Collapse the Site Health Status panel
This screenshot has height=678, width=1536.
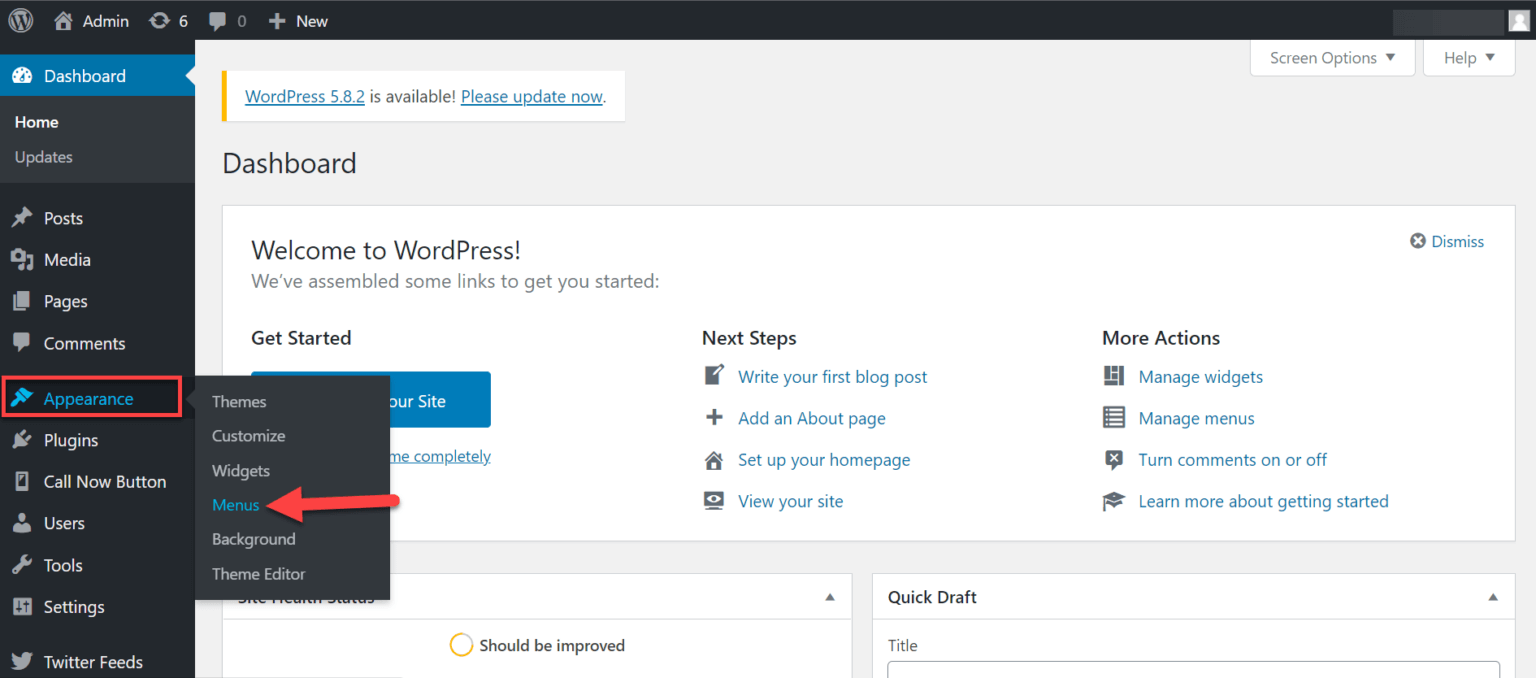tap(829, 597)
